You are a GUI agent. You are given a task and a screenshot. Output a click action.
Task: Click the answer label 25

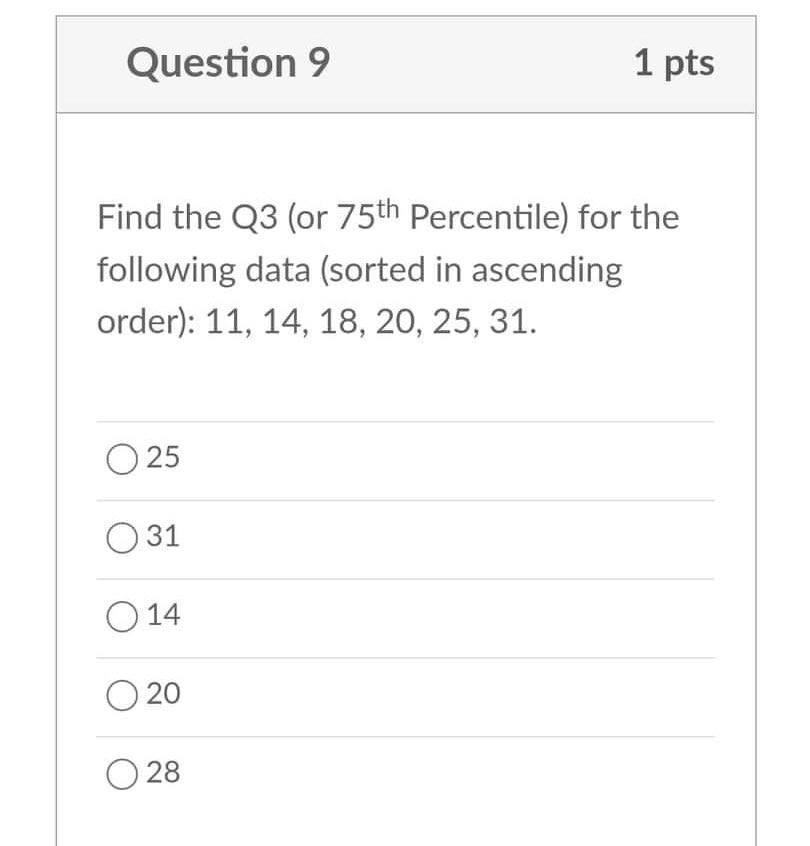(163, 458)
